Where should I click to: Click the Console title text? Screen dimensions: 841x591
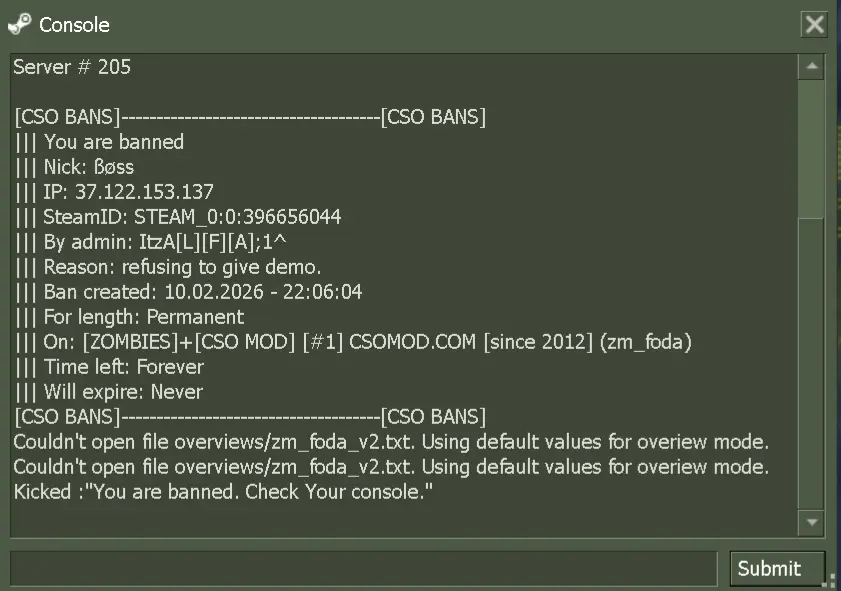pos(74,25)
